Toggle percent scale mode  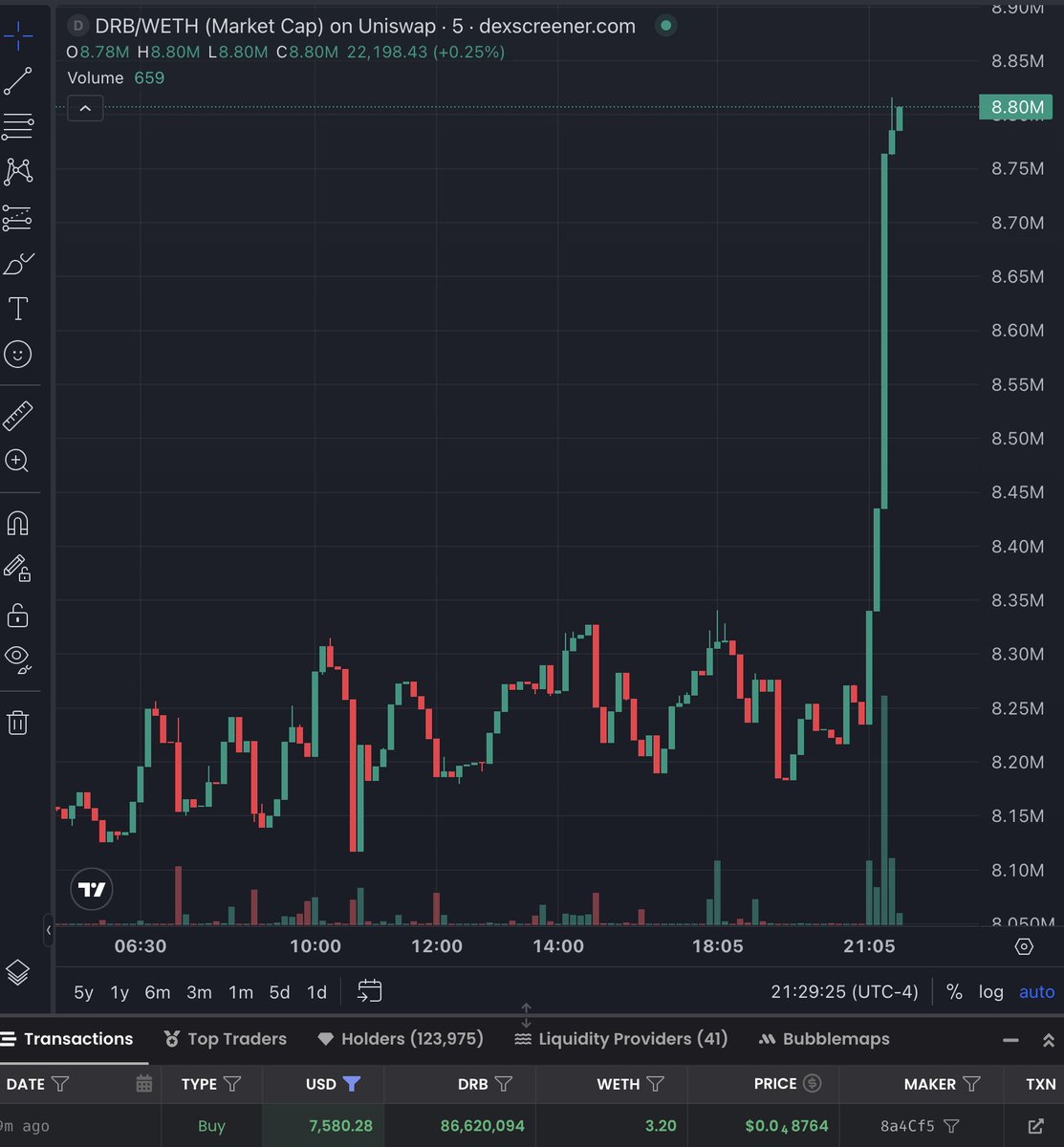click(x=954, y=992)
